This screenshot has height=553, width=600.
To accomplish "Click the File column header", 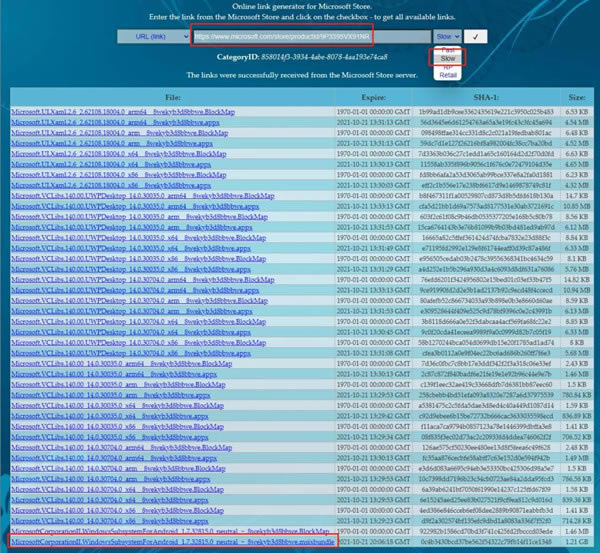I will [x=173, y=98].
